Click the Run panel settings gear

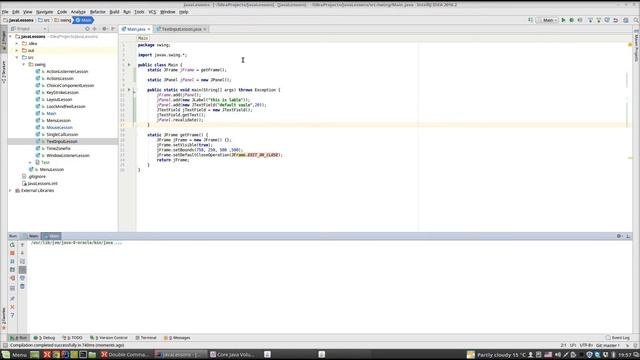point(619,236)
